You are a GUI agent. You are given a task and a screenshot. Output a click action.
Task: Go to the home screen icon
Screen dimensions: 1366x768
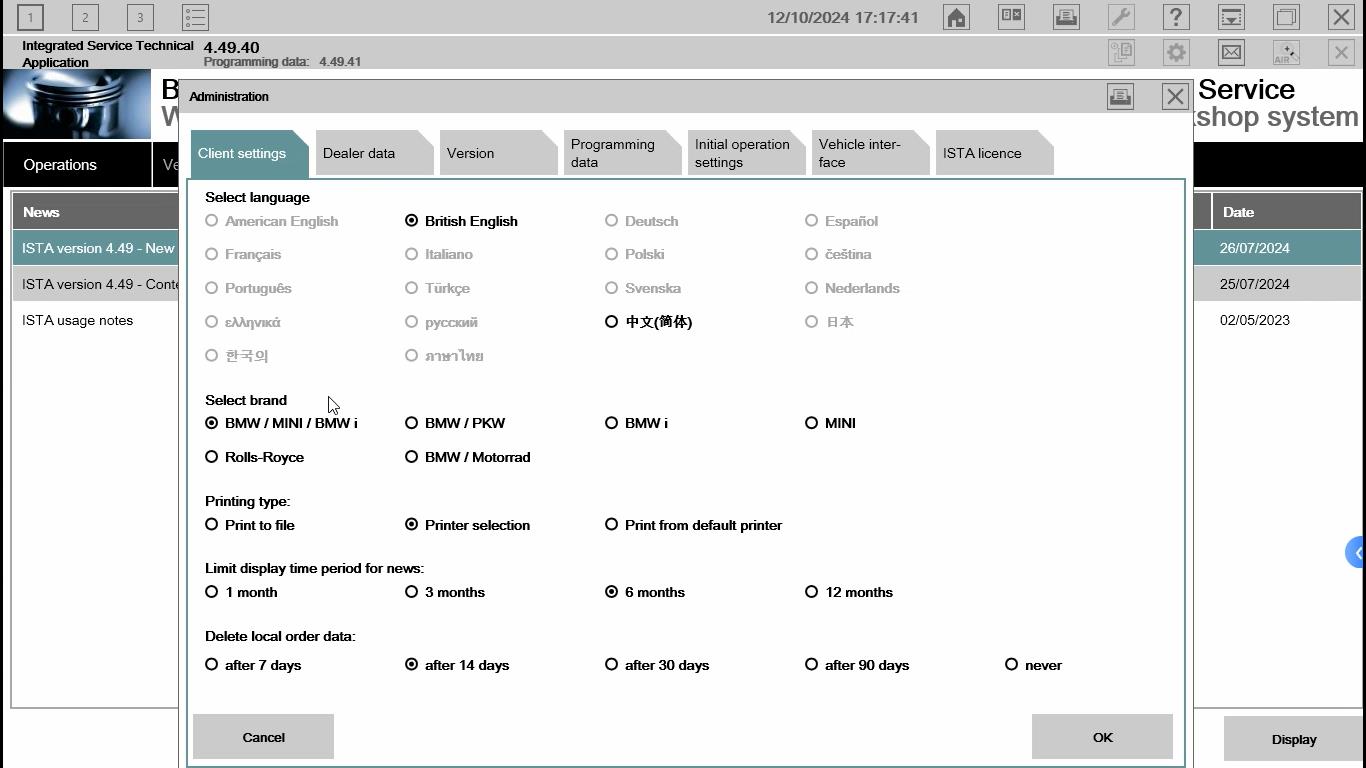(956, 17)
